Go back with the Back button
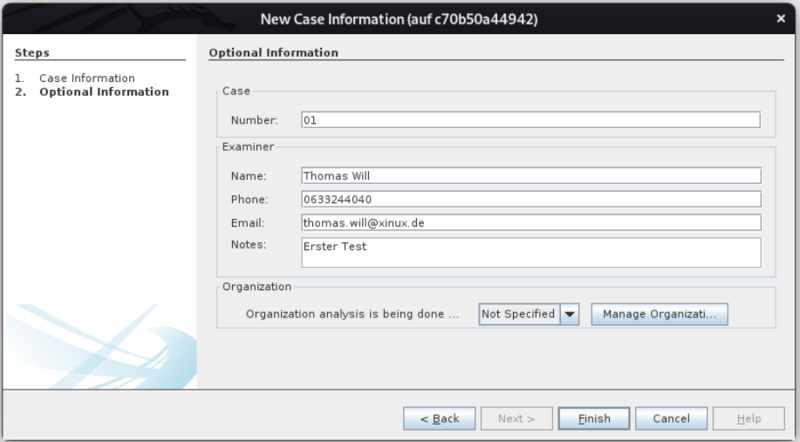 click(439, 418)
